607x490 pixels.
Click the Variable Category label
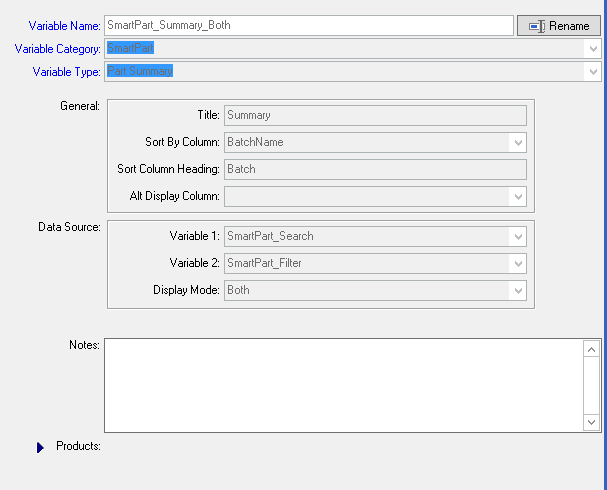(57, 49)
